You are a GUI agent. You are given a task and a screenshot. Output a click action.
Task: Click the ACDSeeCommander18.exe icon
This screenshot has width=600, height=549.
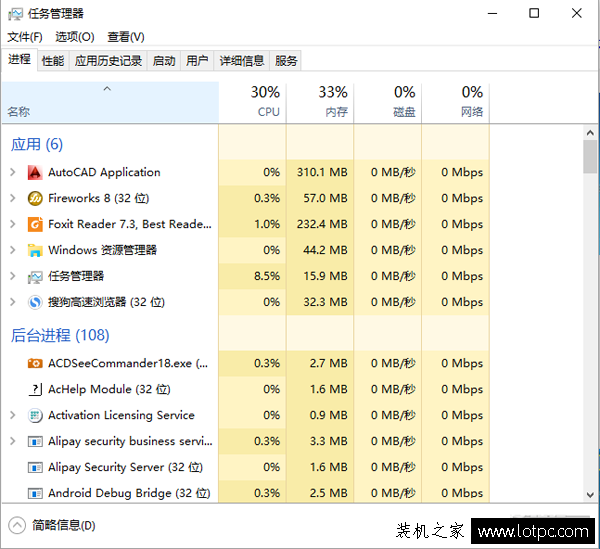pyautogui.click(x=35, y=363)
